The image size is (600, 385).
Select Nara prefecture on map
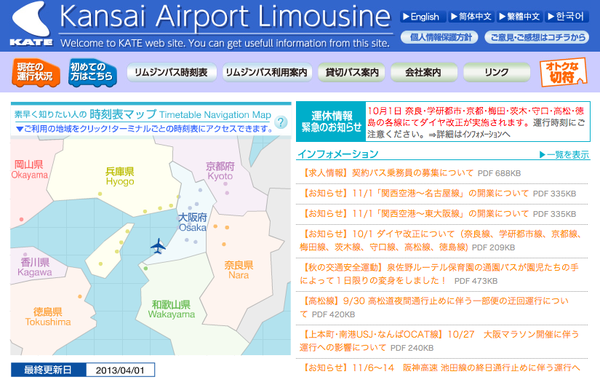238,270
